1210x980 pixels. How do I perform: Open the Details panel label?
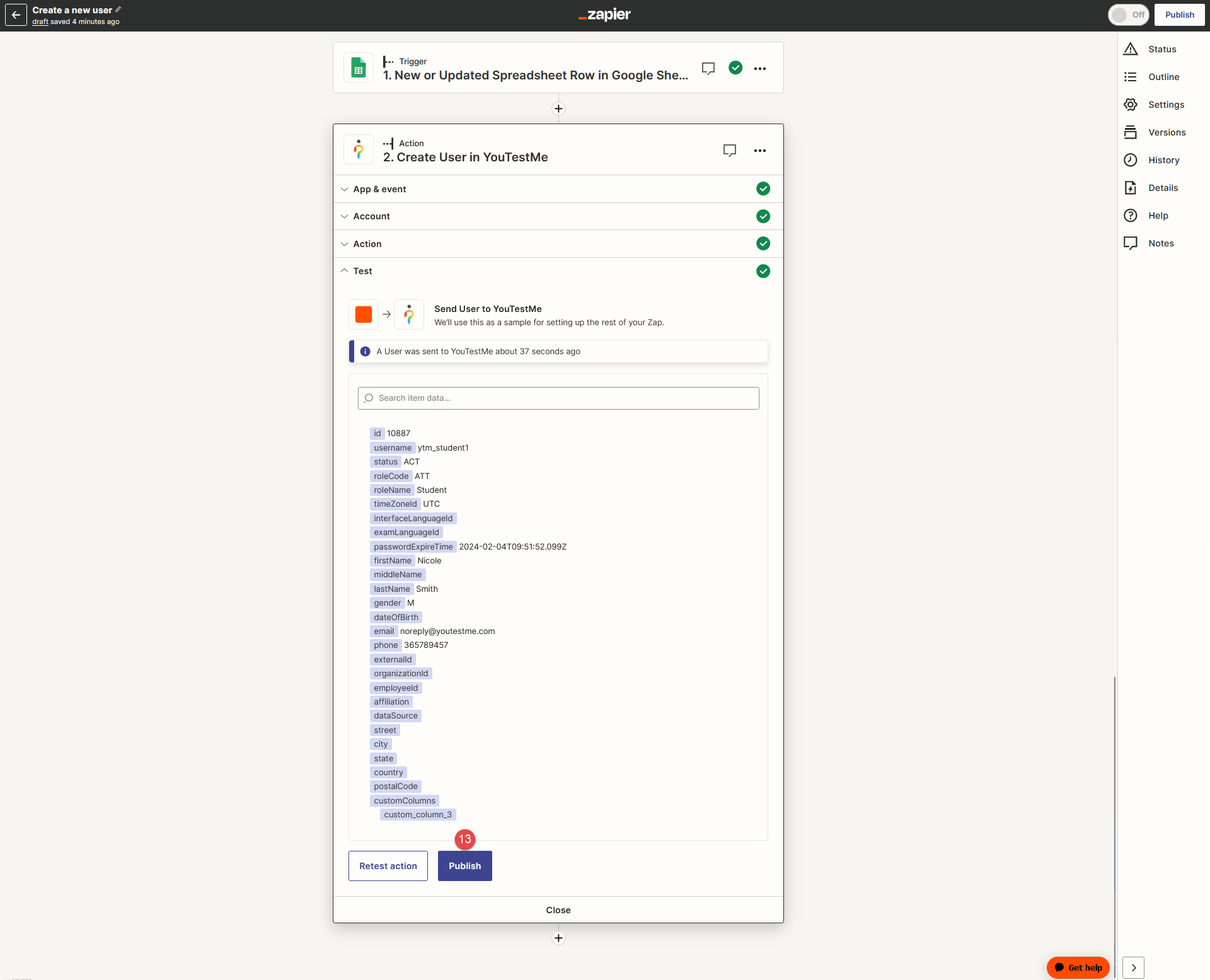1163,188
